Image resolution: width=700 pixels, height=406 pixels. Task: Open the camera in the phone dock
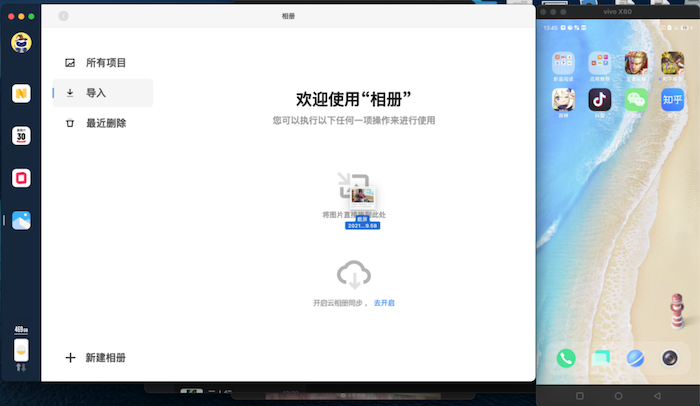tap(670, 358)
